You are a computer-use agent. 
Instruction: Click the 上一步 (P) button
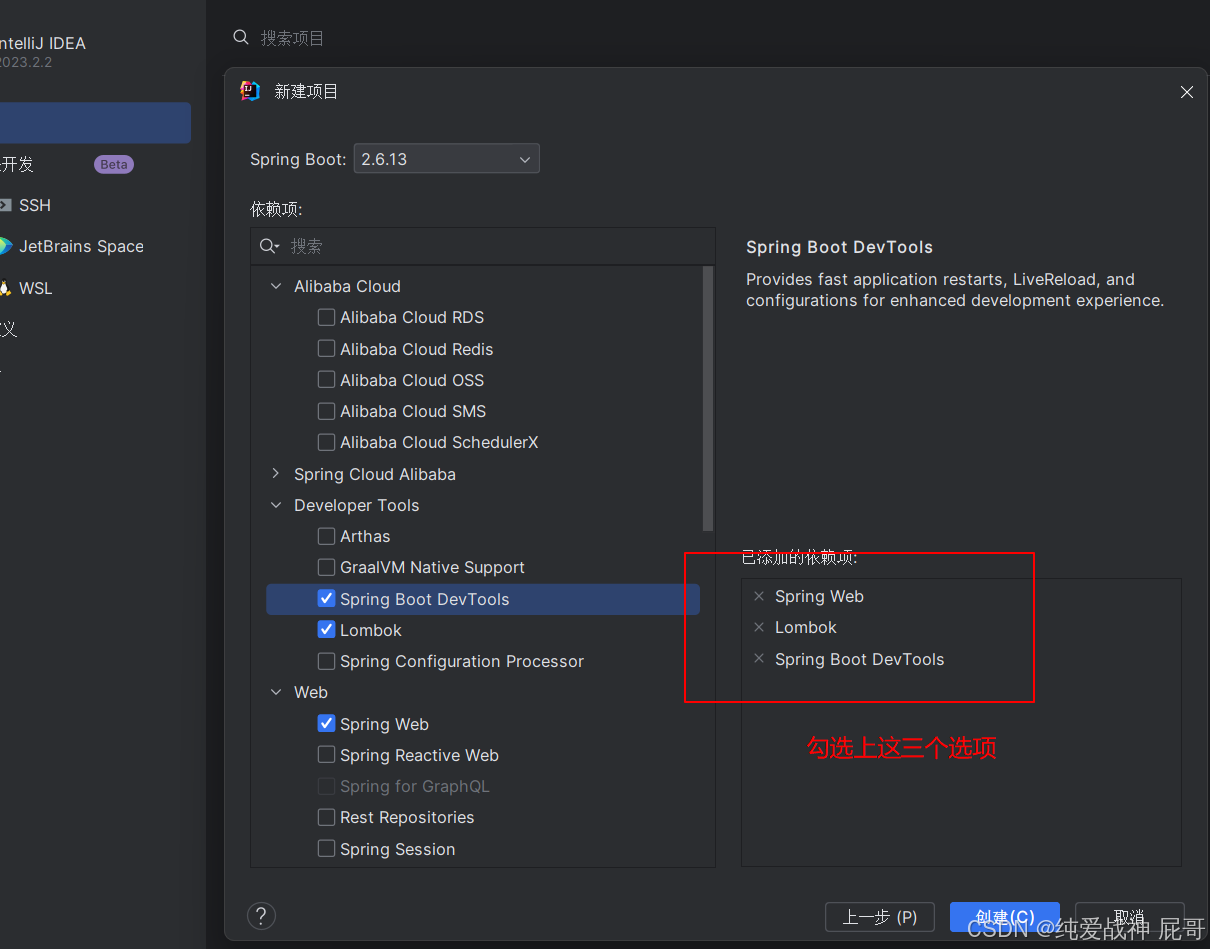coord(879,917)
